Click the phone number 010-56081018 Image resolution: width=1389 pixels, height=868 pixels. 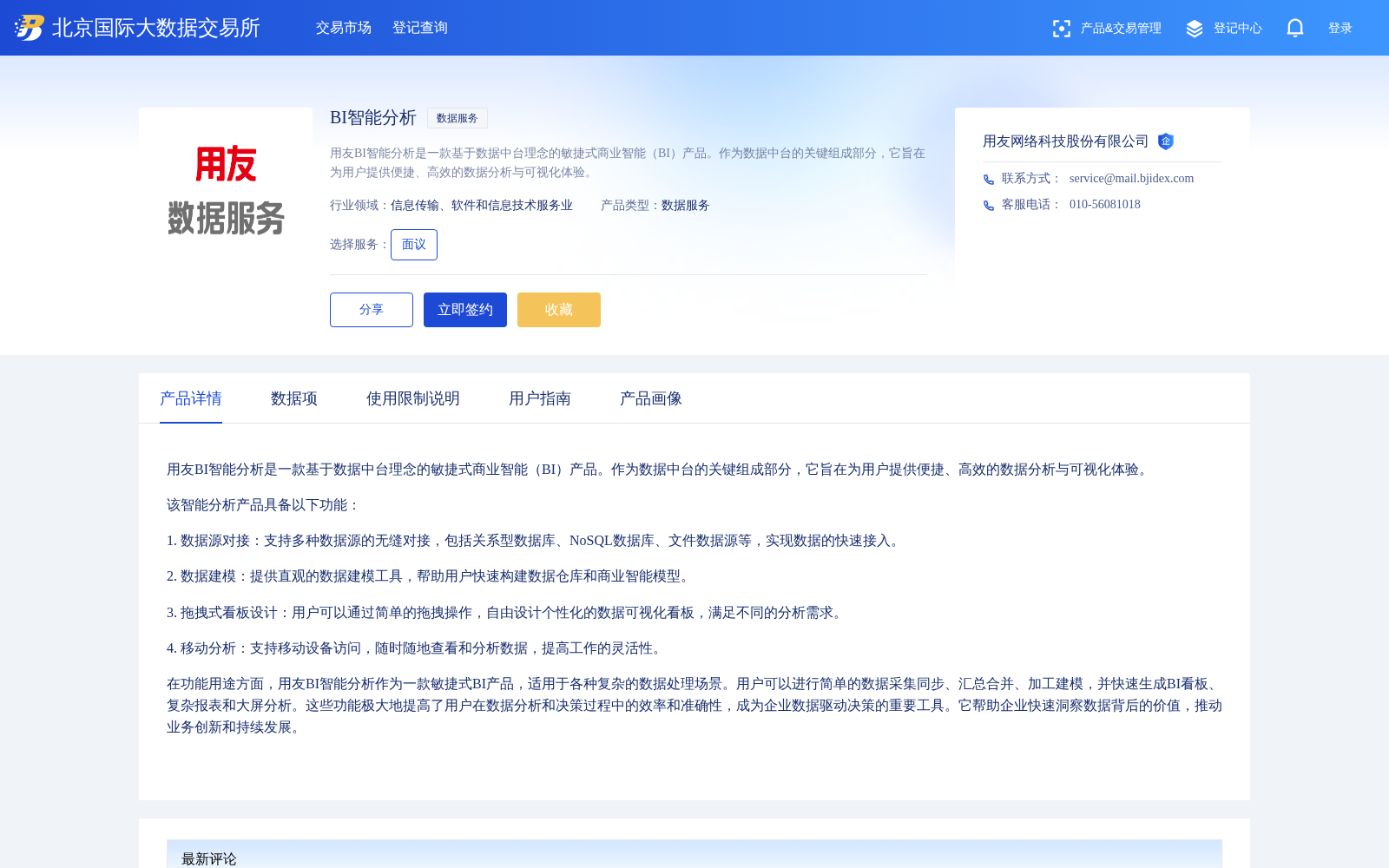coord(1105,205)
